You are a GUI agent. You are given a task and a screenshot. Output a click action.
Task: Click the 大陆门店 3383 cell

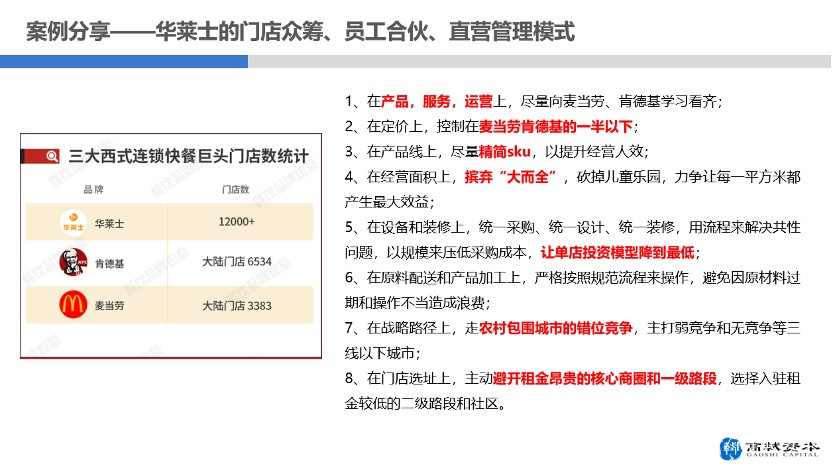point(237,306)
